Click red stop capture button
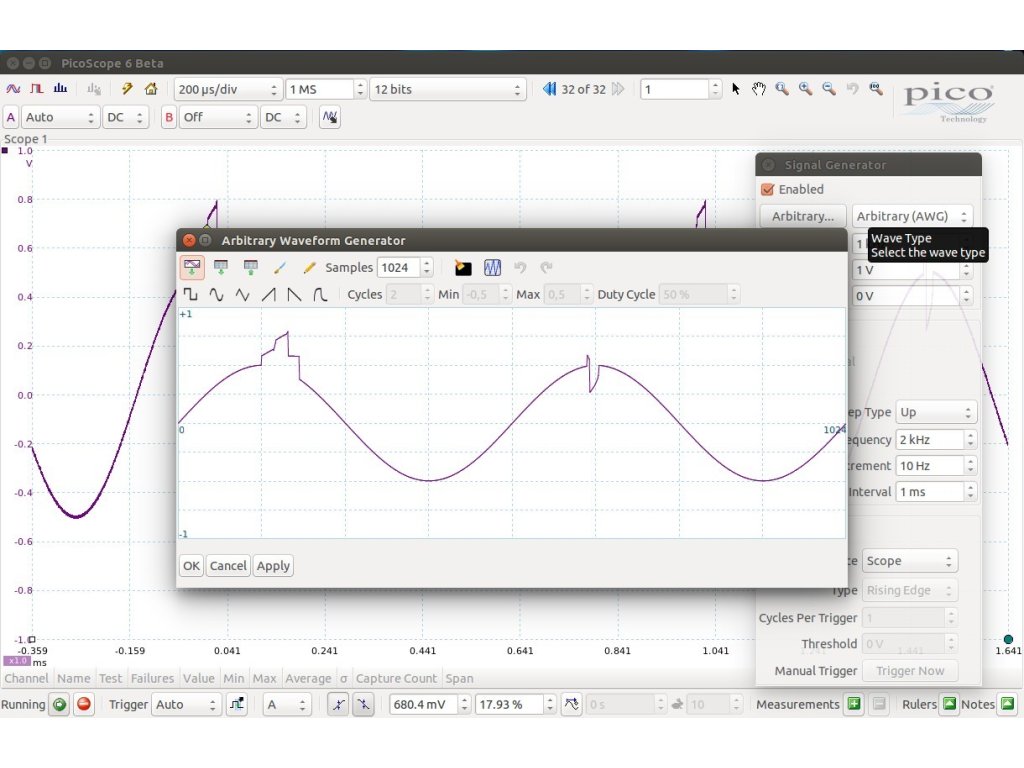This screenshot has width=1024, height=768. [x=84, y=705]
